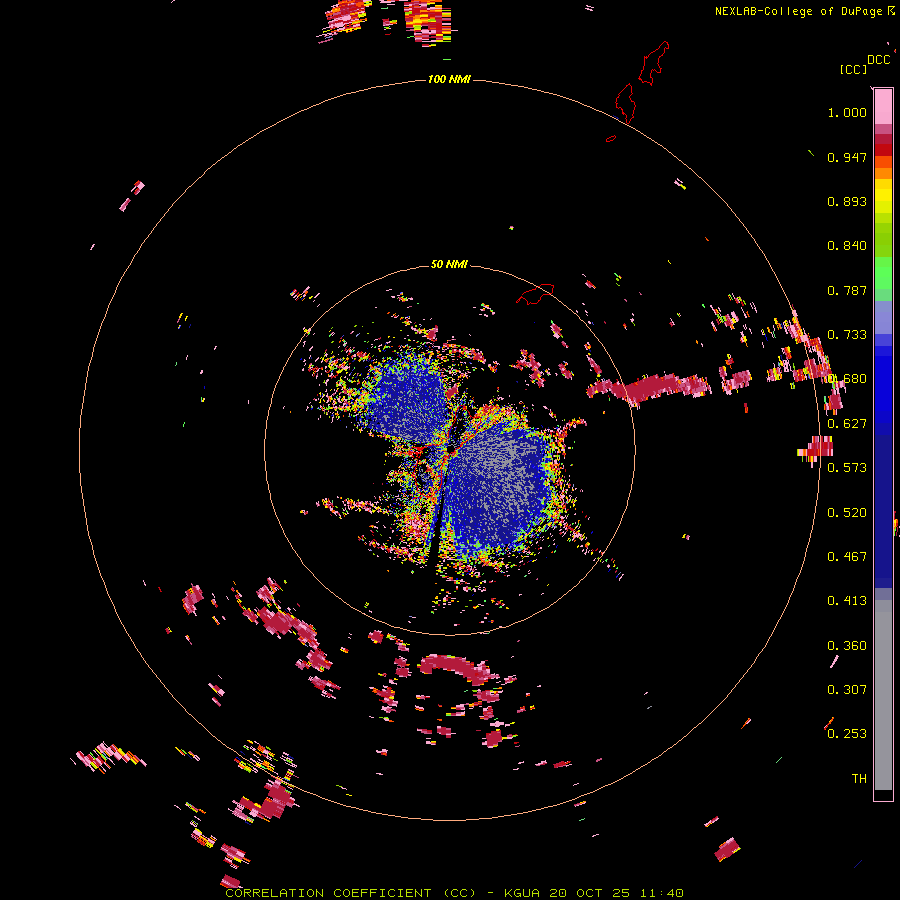The height and width of the screenshot is (900, 900).
Task: Select the 0.467 scale value
Action: 847,557
